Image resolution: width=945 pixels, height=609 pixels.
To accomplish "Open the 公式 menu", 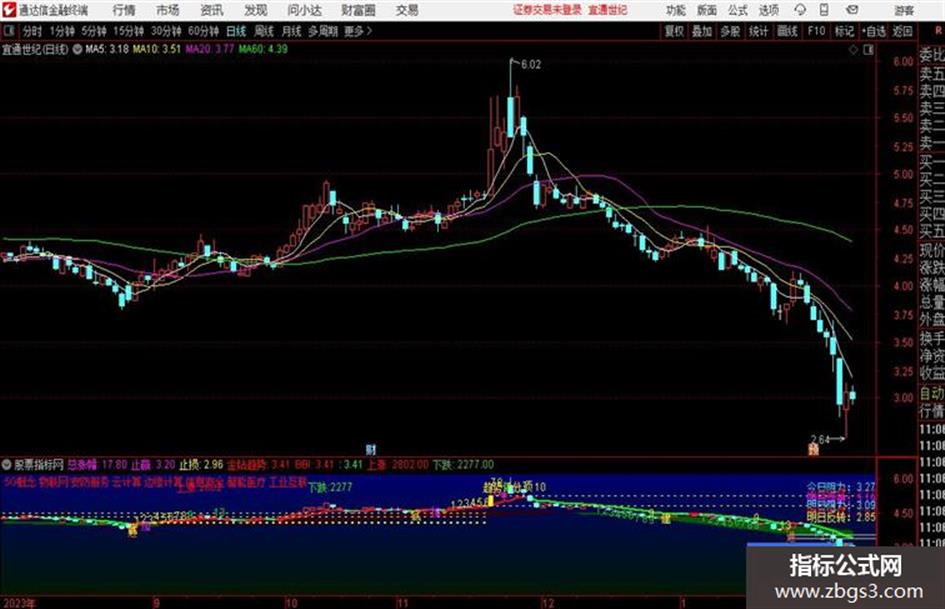I will click(738, 10).
